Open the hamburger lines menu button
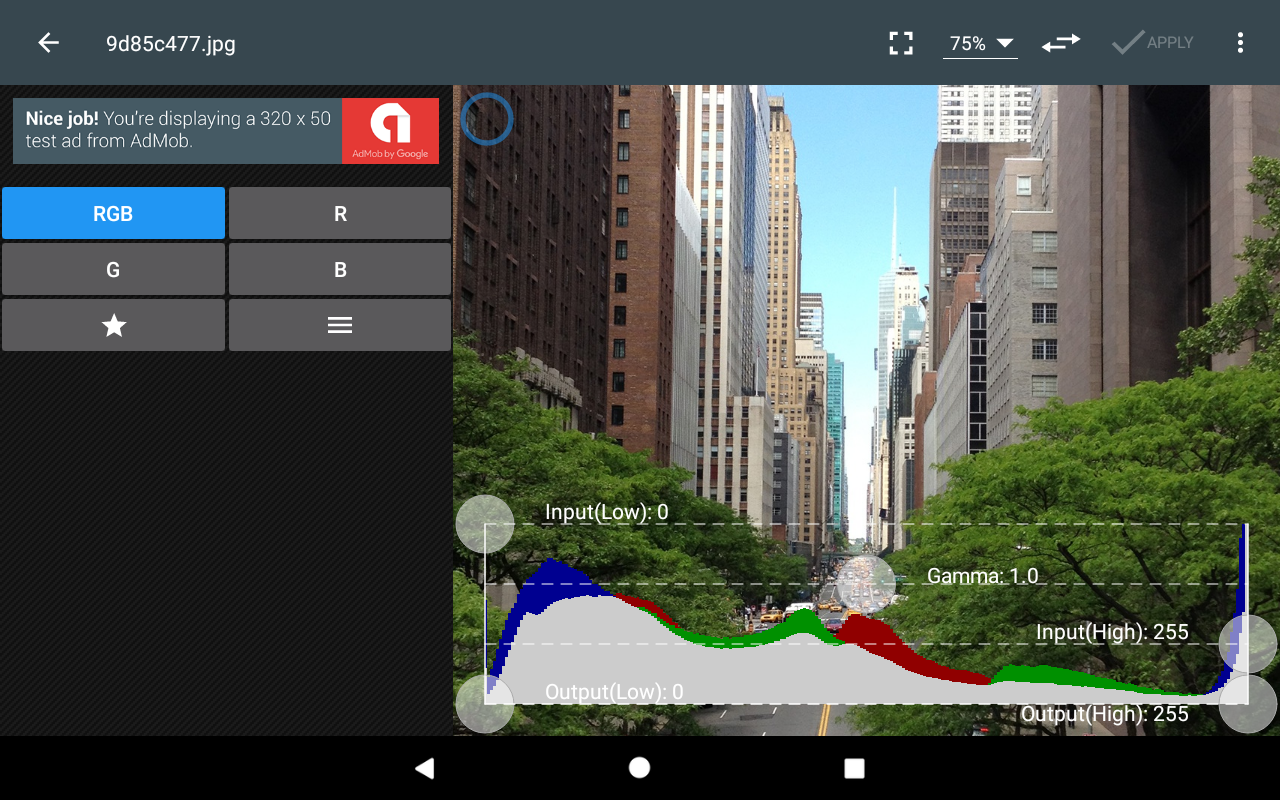Viewport: 1280px width, 800px height. click(340, 325)
